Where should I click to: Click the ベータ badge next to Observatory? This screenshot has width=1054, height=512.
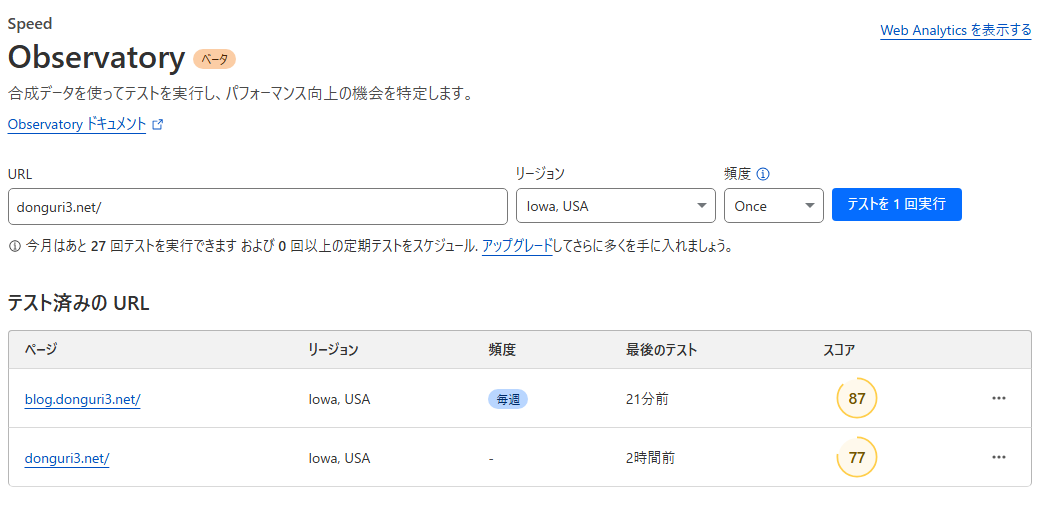(214, 59)
